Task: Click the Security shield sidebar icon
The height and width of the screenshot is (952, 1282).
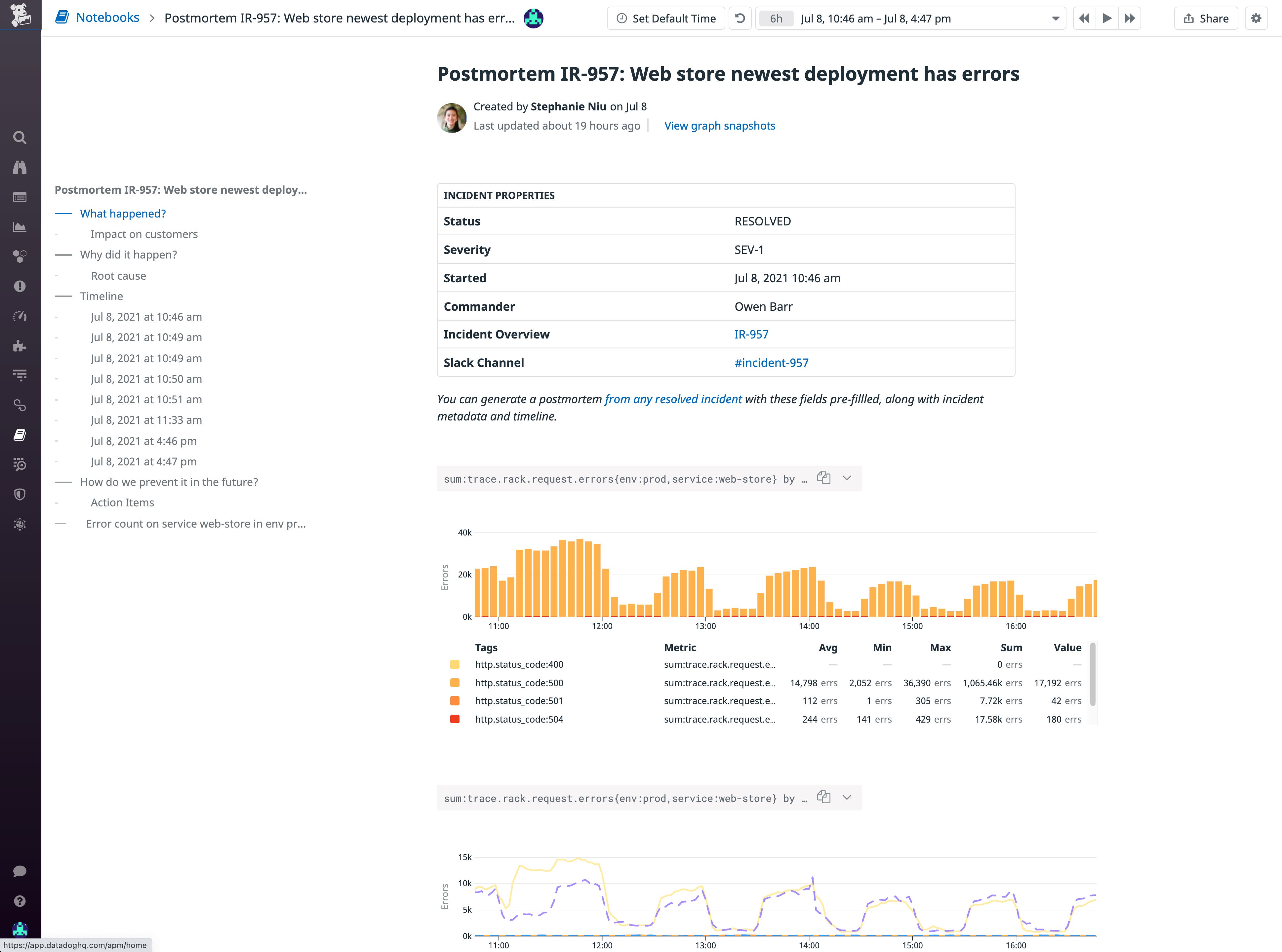Action: tap(20, 495)
